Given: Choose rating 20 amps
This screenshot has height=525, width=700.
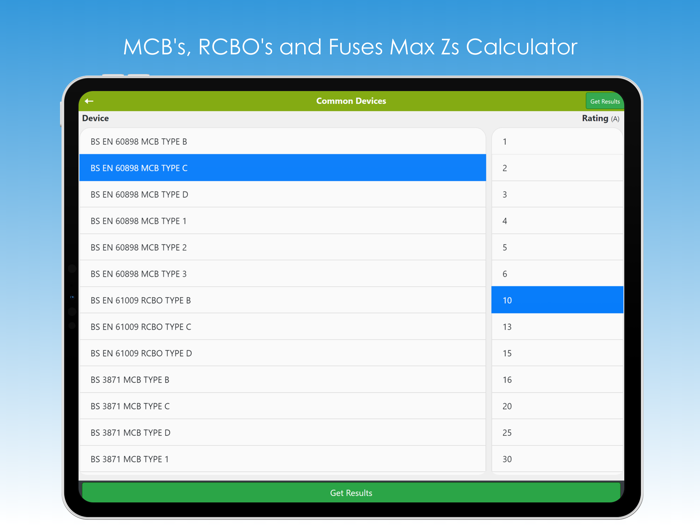Looking at the screenshot, I should tap(557, 406).
